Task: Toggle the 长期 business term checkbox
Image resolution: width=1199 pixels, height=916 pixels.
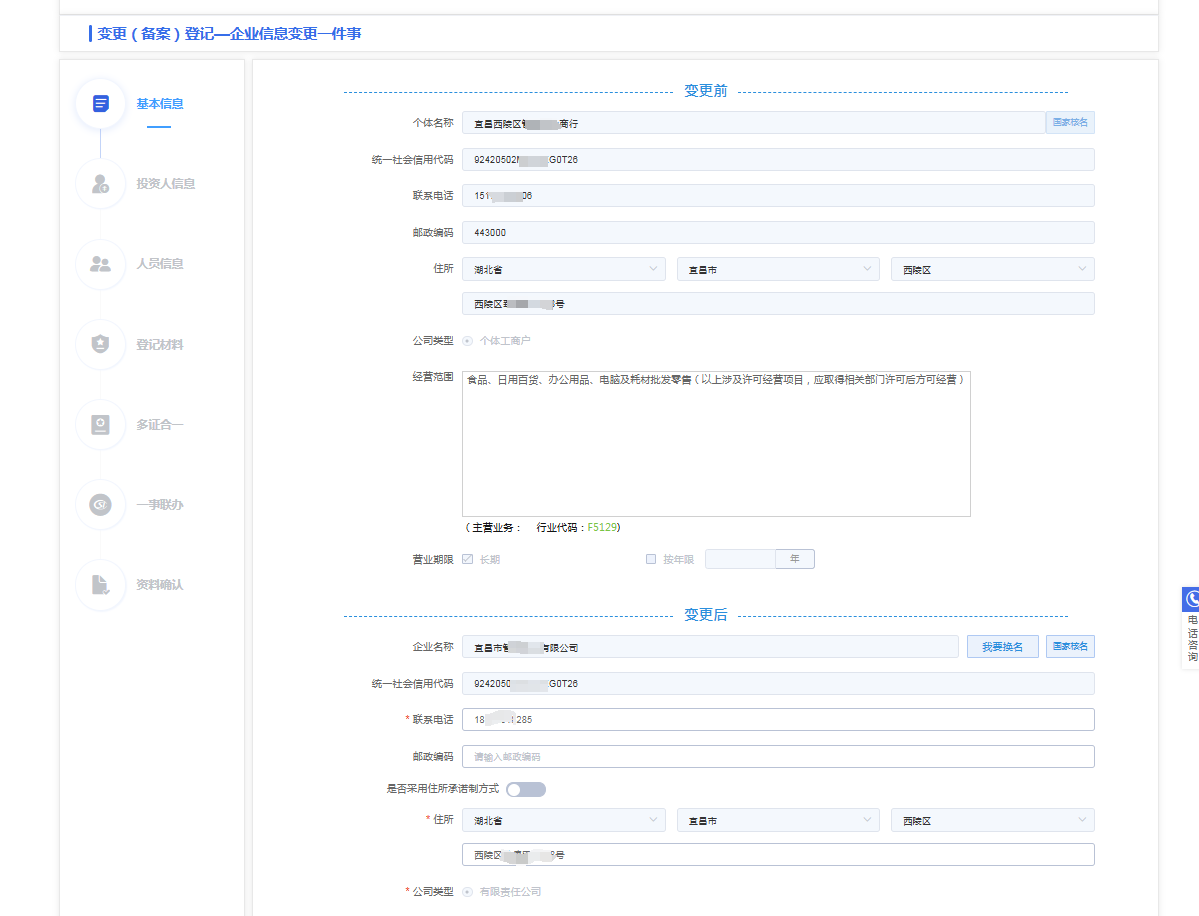Action: [x=467, y=560]
